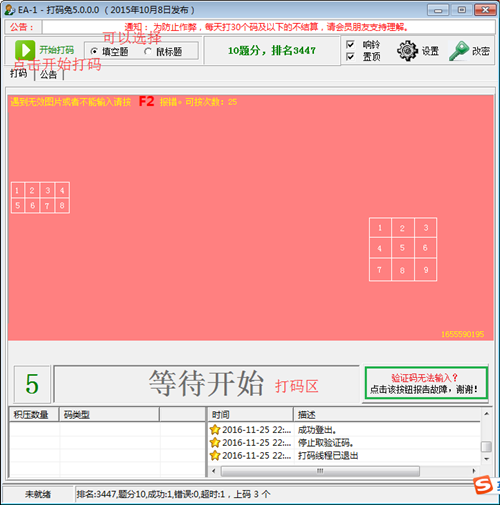Click the 停止取验证码 log entry
The height and width of the screenshot is (505, 500).
(345, 443)
